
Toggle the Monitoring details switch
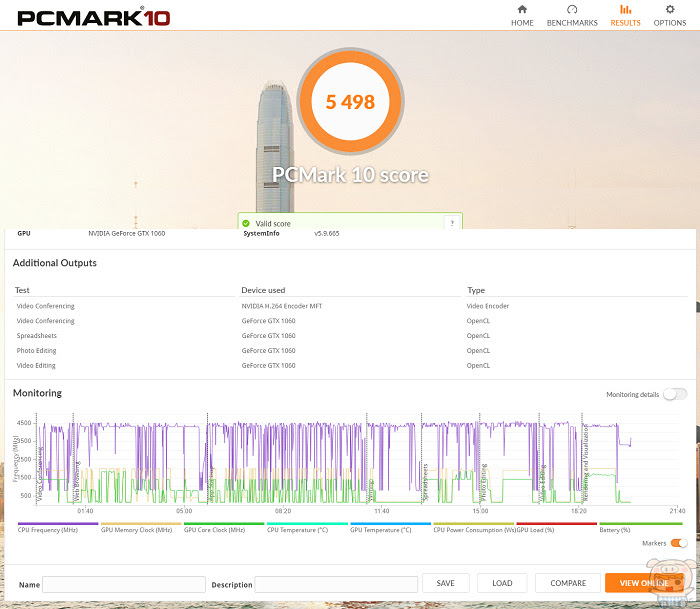[675, 394]
